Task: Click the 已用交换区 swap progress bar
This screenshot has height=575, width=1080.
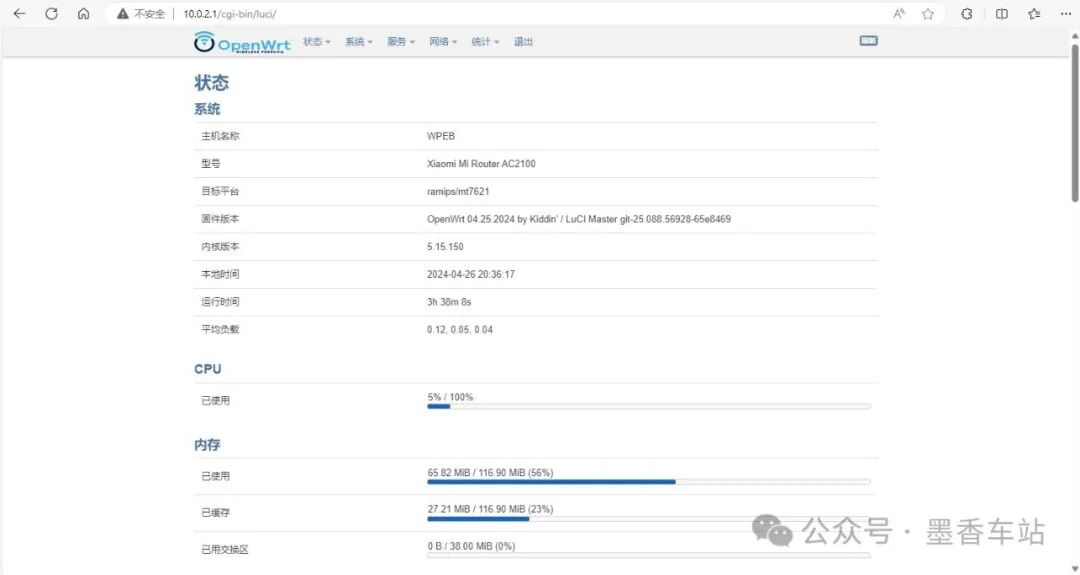Action: pos(649,555)
